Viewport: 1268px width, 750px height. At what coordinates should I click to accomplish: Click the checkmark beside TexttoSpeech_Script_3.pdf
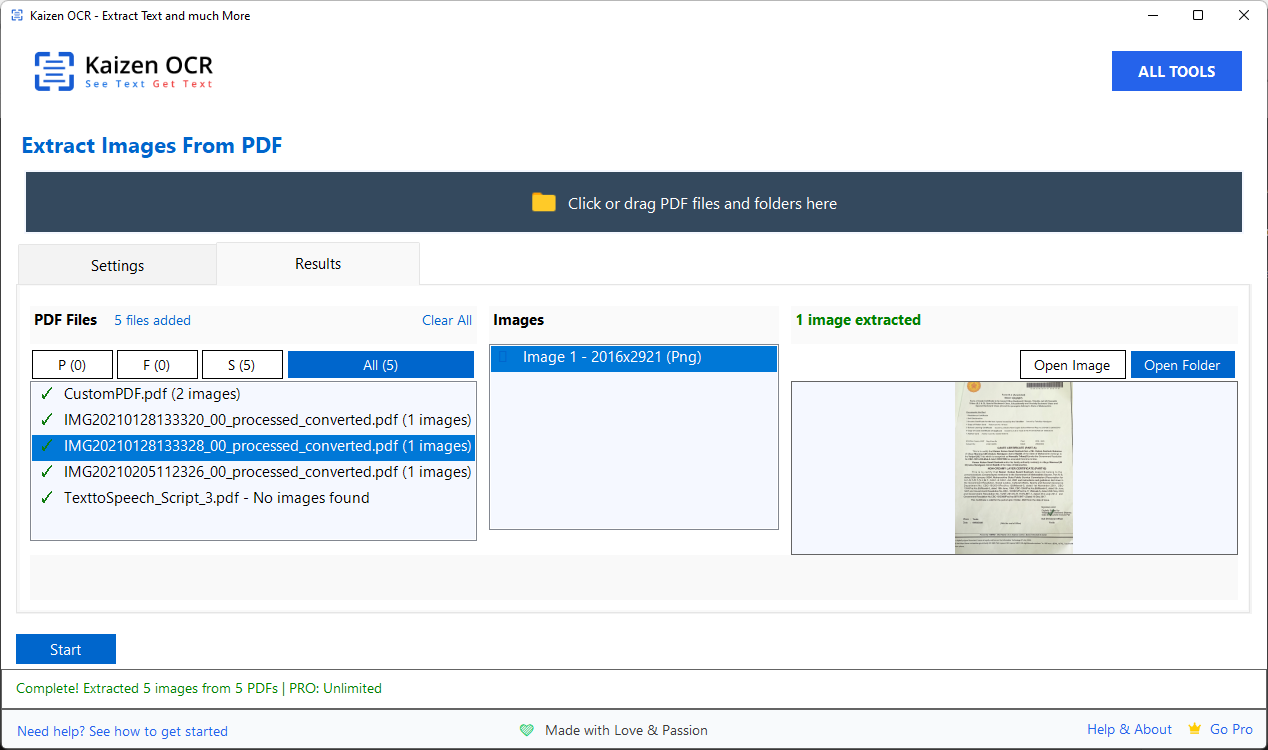coord(46,498)
